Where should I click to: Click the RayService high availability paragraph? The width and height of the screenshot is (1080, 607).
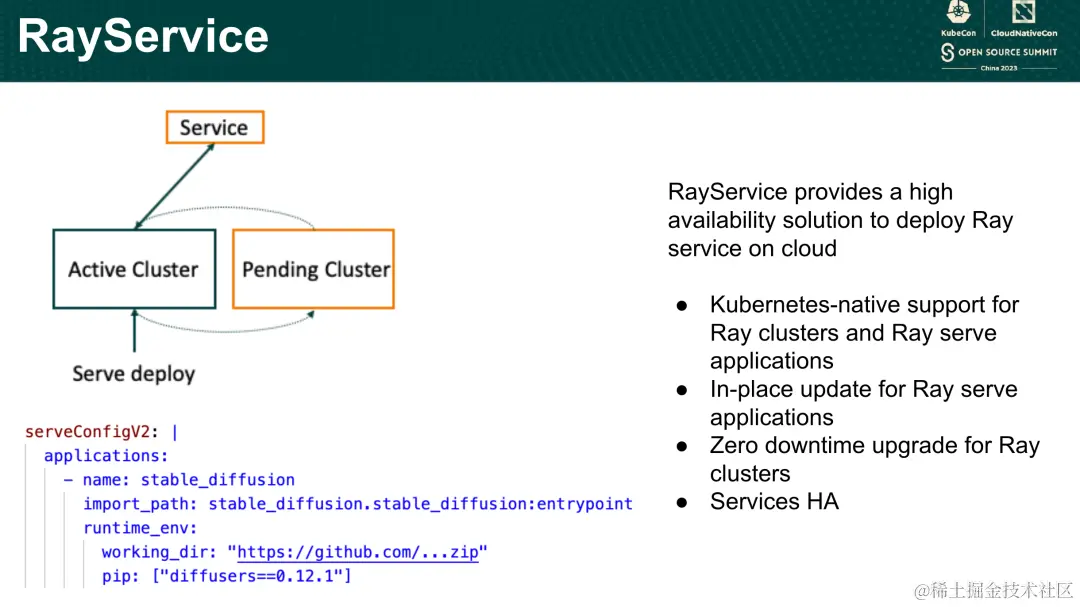click(840, 220)
